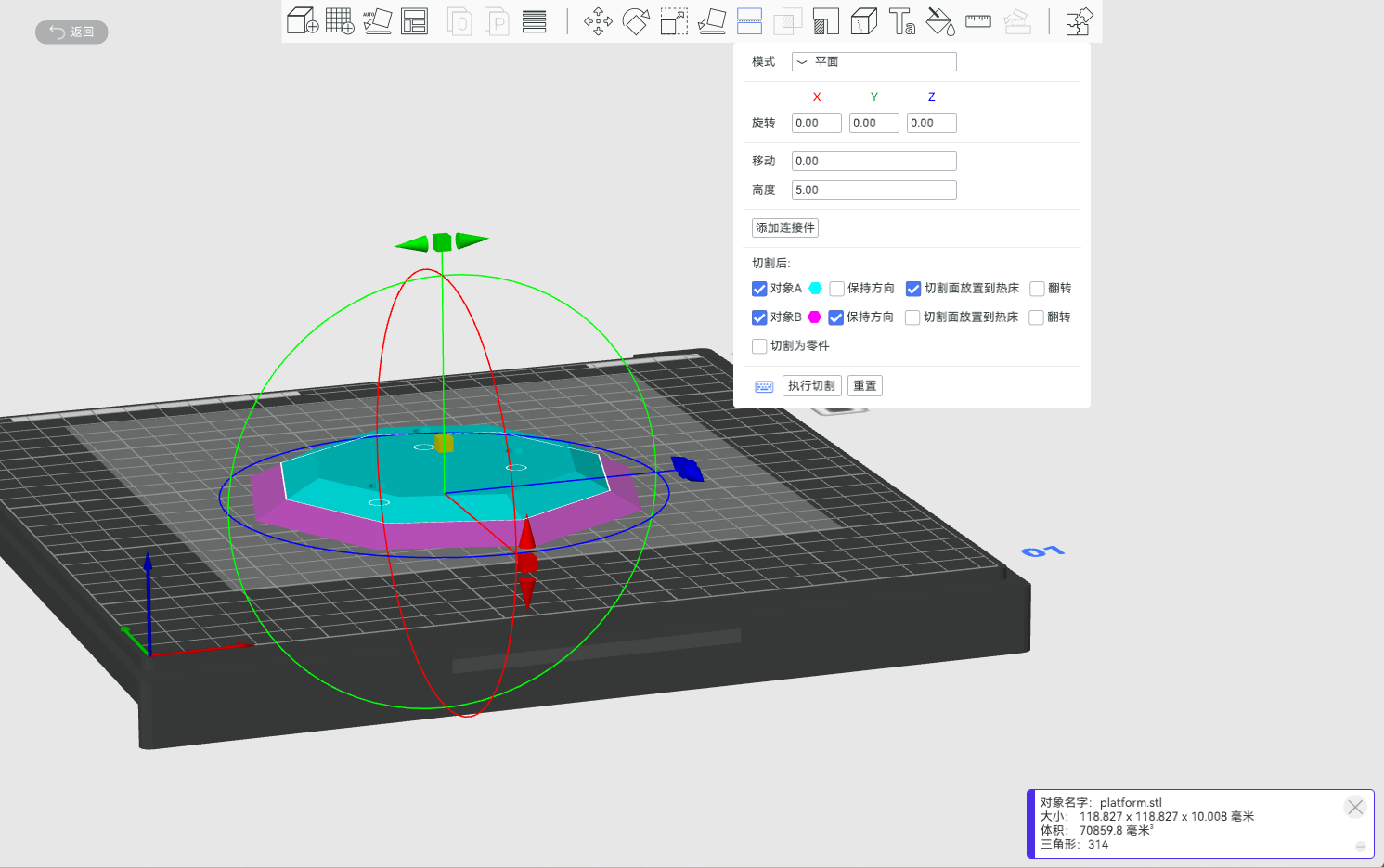Click the 返回 back button
Viewport: 1384px width, 868px height.
pos(71,32)
